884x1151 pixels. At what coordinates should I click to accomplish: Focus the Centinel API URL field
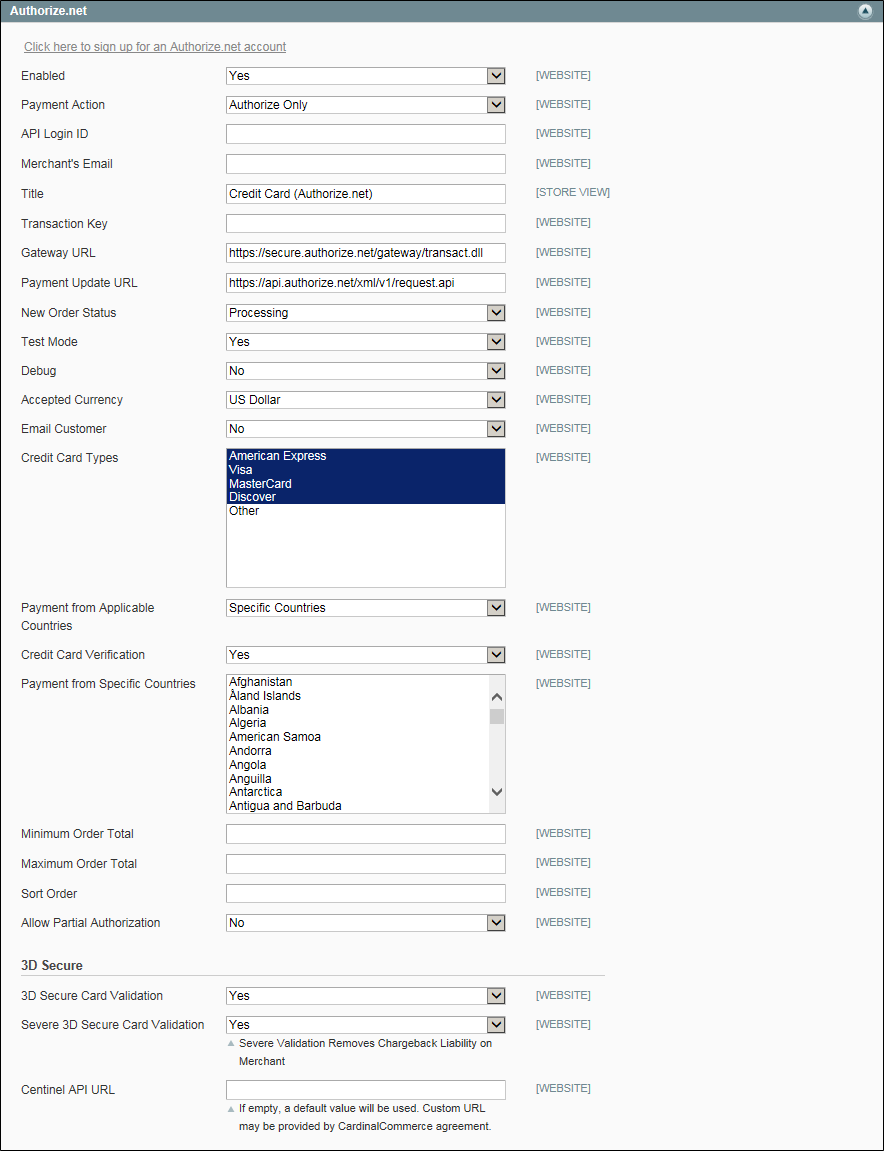pos(366,1090)
